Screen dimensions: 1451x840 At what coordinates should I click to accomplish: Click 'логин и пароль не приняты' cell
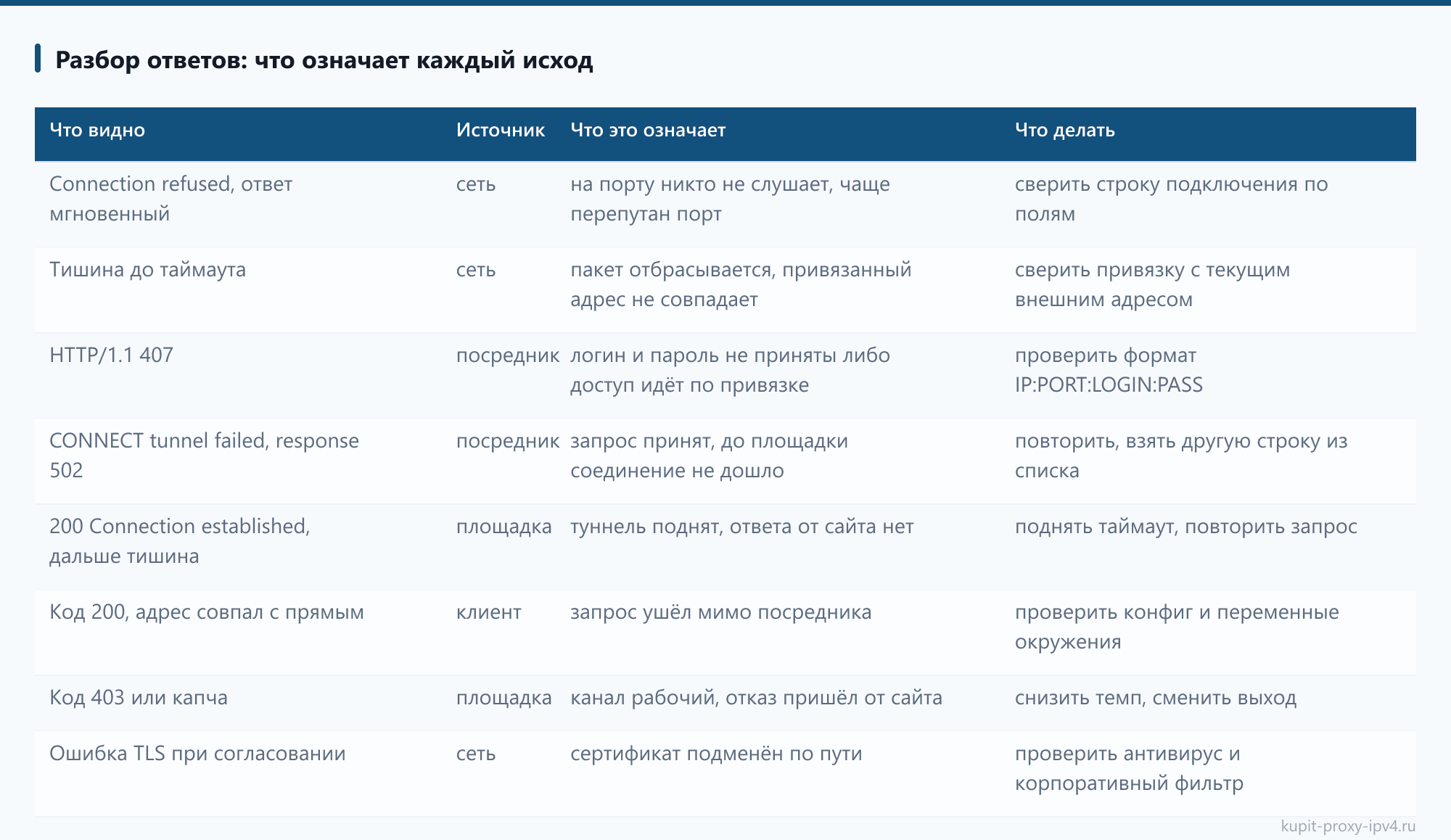coord(730,370)
